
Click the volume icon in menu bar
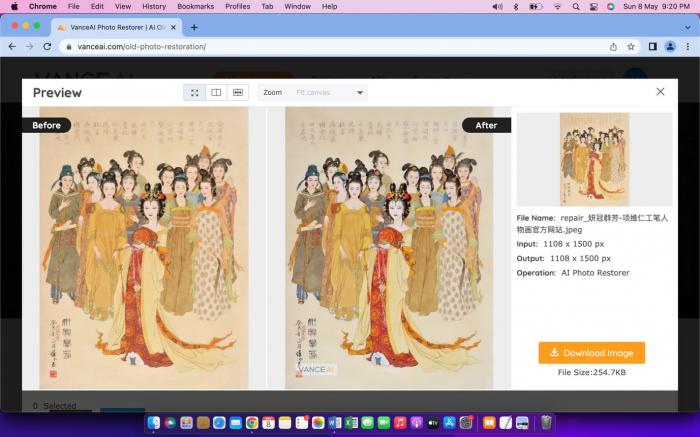click(x=497, y=6)
